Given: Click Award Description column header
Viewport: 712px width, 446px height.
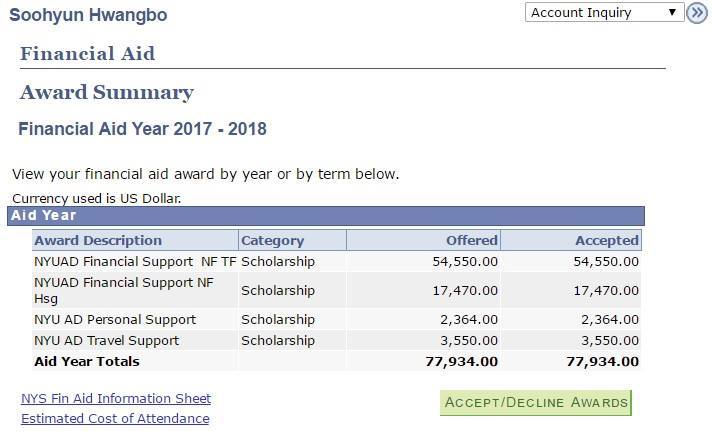Looking at the screenshot, I should pos(98,240).
